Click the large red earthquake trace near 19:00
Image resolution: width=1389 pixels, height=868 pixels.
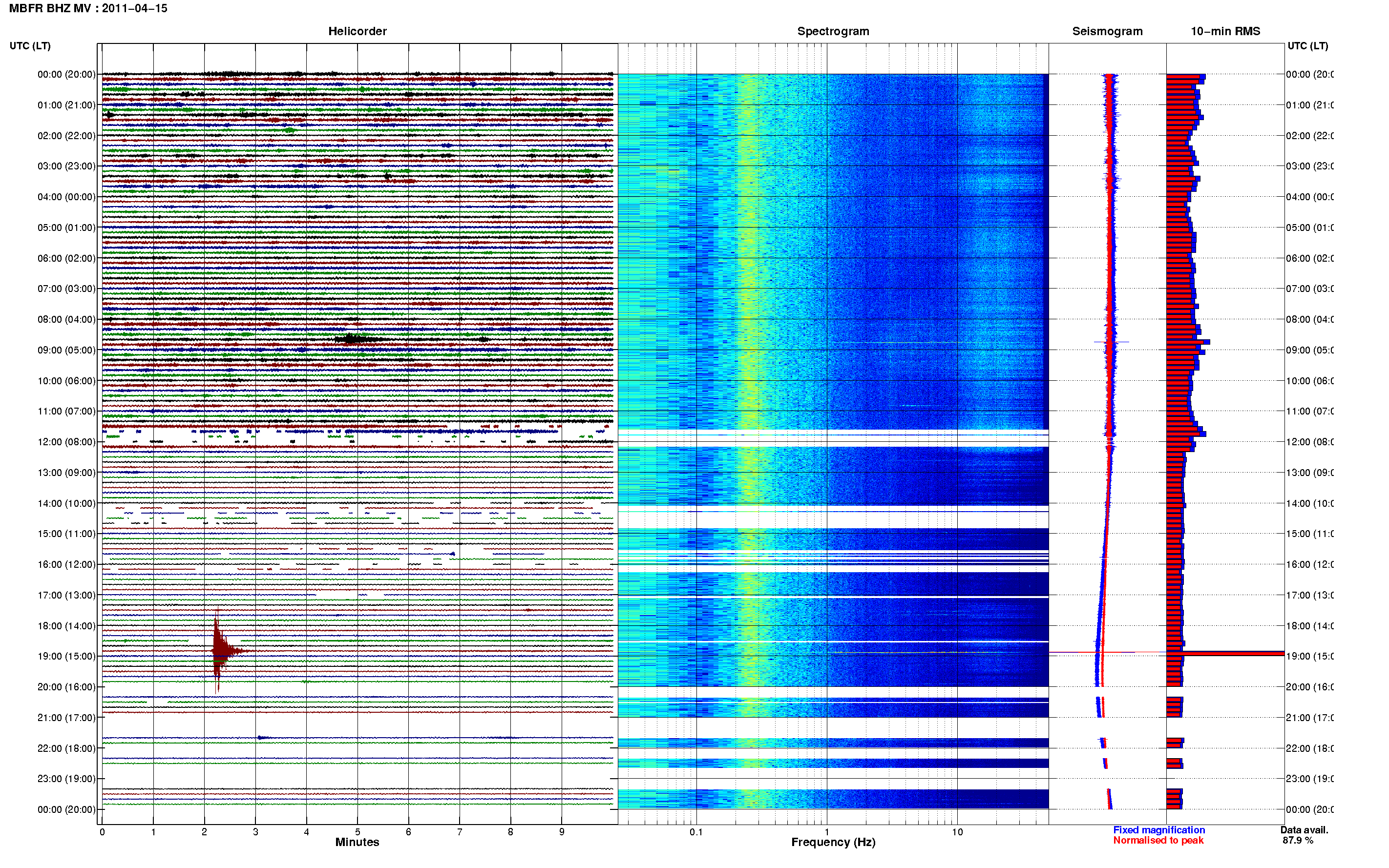[221, 651]
